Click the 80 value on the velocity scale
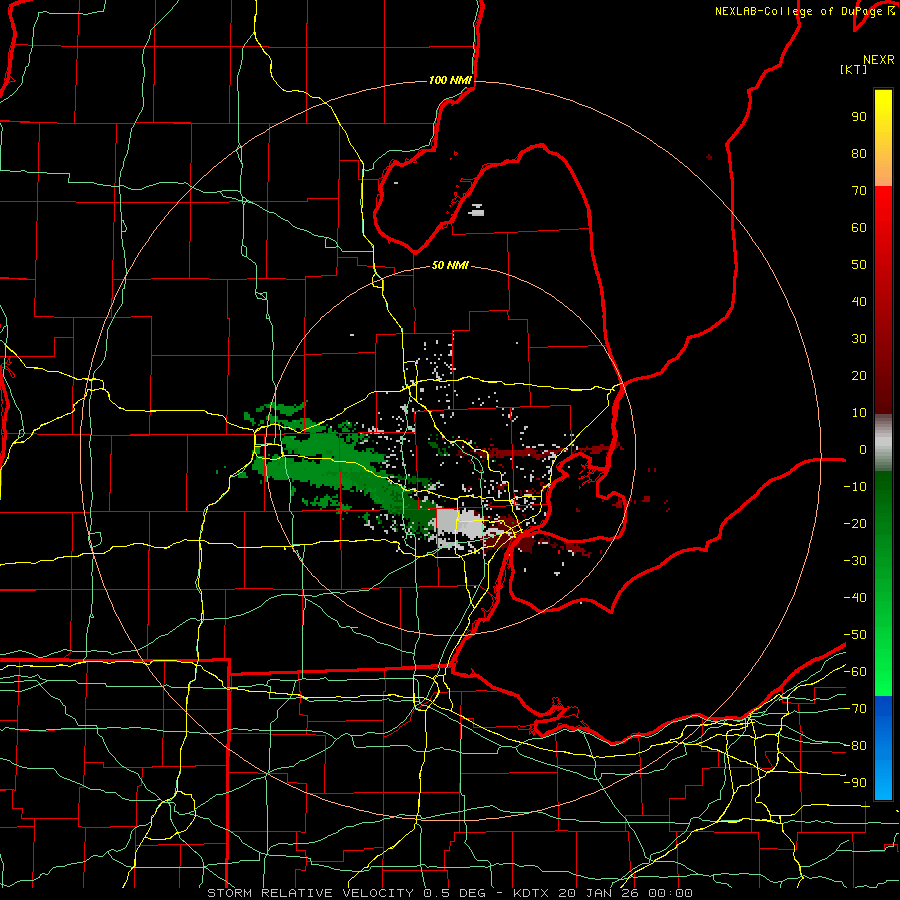The width and height of the screenshot is (900, 900). pyautogui.click(x=859, y=154)
